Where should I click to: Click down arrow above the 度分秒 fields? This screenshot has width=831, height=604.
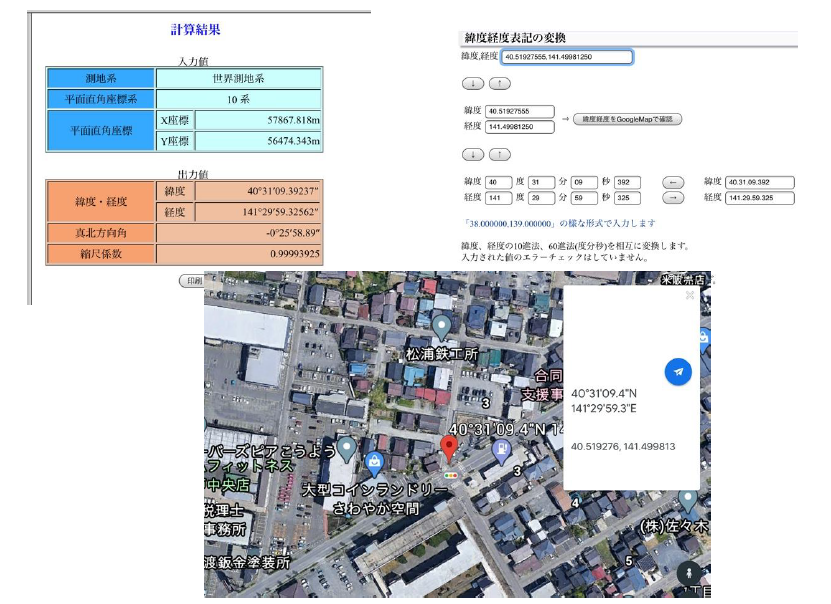coord(473,154)
